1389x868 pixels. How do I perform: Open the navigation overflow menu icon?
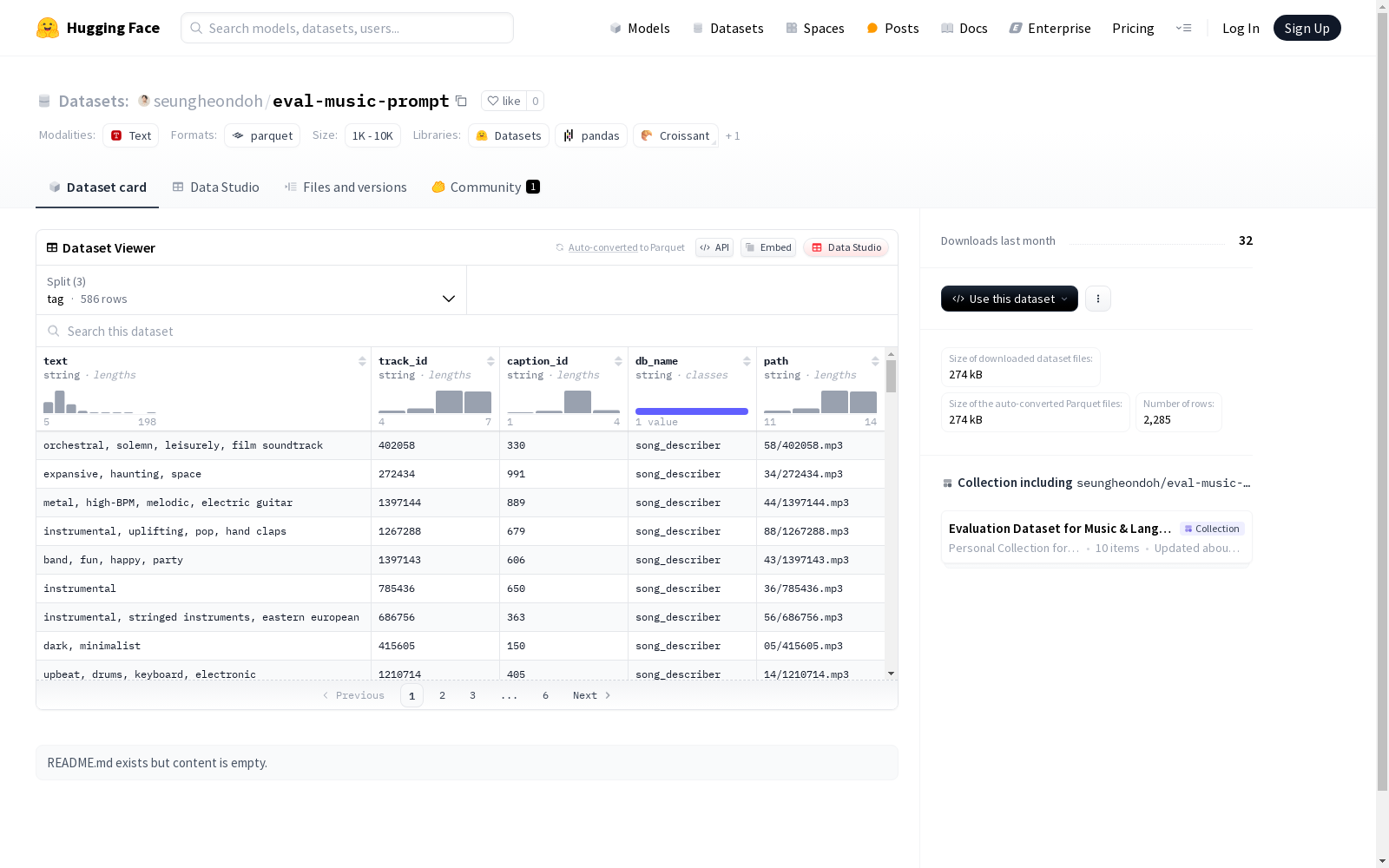pyautogui.click(x=1183, y=28)
